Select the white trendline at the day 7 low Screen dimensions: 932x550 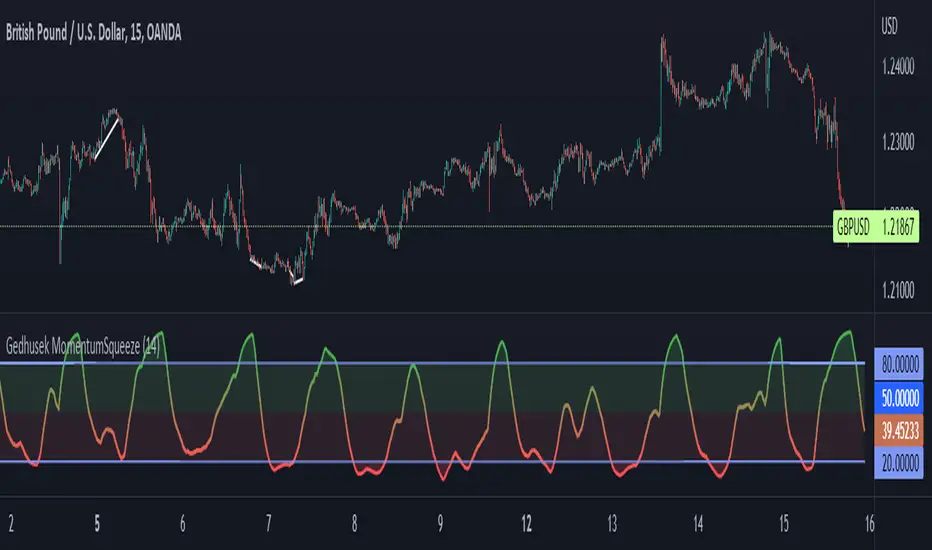[x=272, y=268]
